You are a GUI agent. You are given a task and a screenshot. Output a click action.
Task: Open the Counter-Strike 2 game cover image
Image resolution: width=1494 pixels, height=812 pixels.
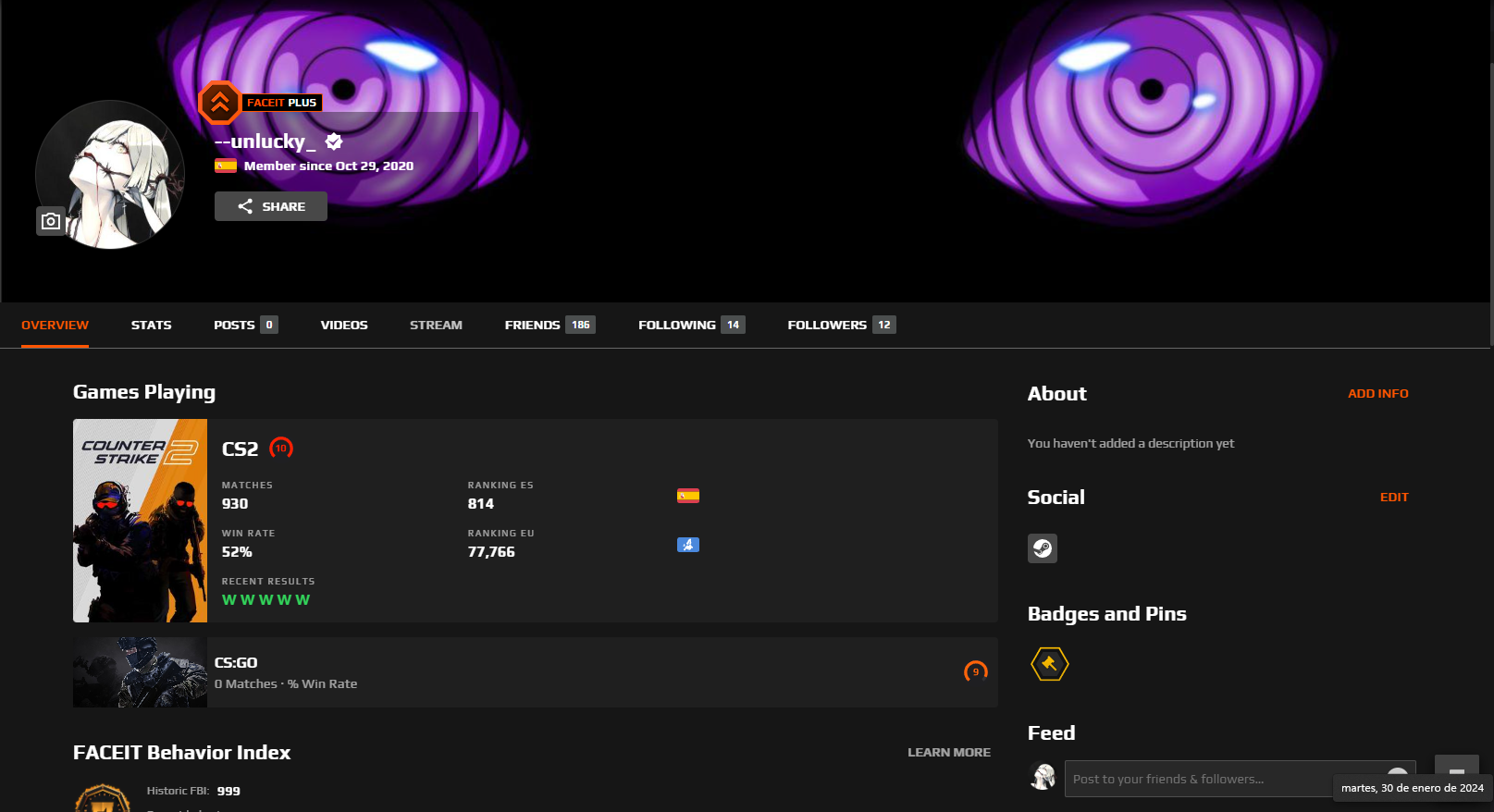(141, 521)
